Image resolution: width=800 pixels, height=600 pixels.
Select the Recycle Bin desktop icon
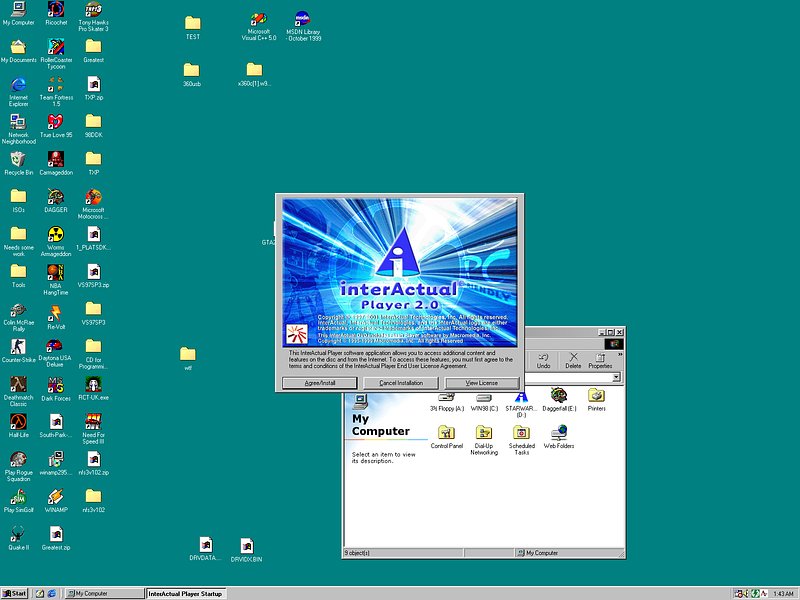point(18,160)
